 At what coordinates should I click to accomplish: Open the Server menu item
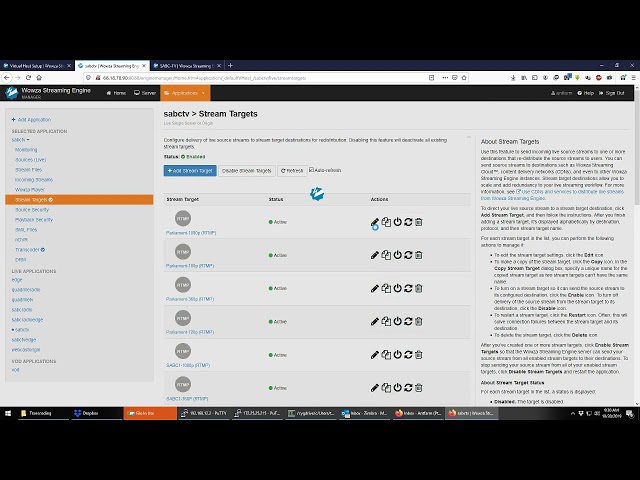pyautogui.click(x=145, y=93)
